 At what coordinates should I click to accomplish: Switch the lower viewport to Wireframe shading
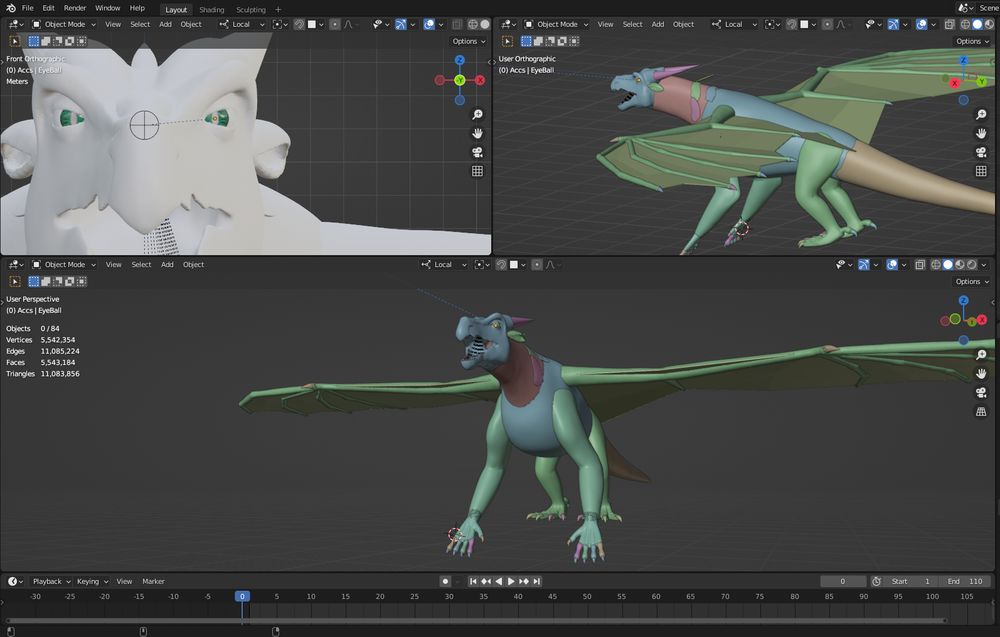(x=935, y=264)
